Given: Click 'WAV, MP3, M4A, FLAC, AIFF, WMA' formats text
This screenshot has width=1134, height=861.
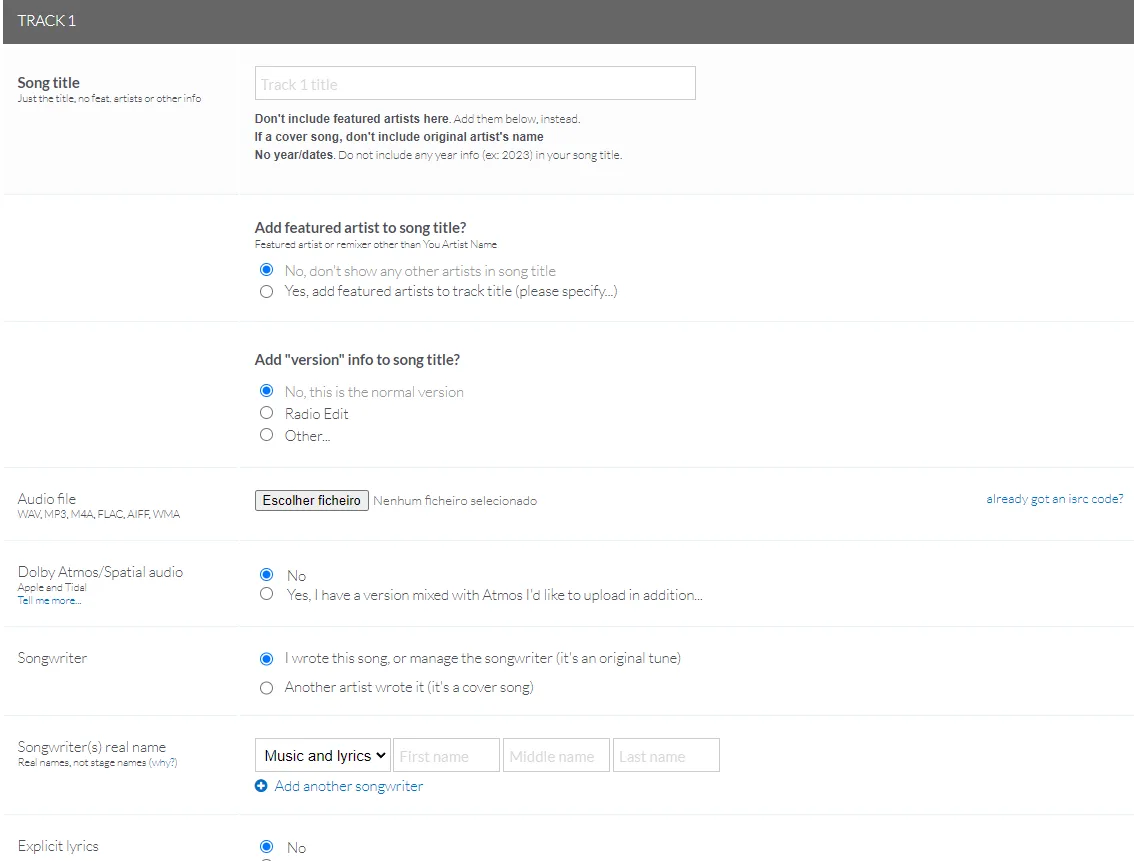Looking at the screenshot, I should click(x=99, y=514).
